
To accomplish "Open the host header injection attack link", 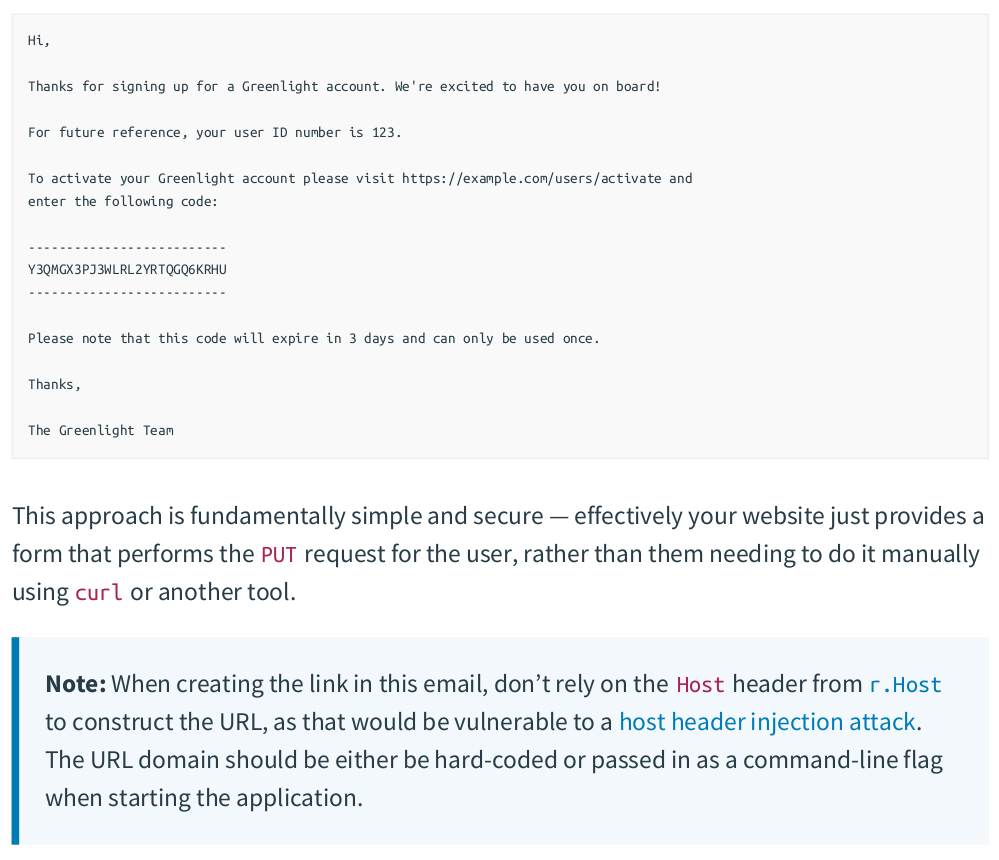I will coord(767,722).
